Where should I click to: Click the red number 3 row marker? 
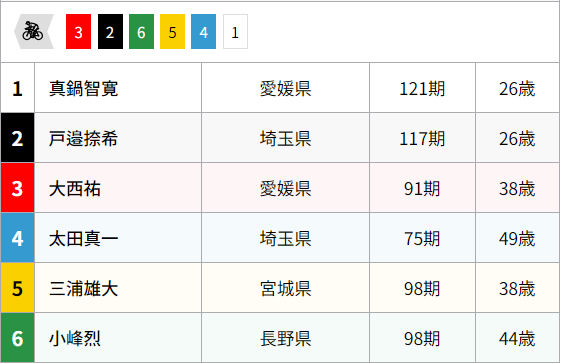[x=18, y=188]
